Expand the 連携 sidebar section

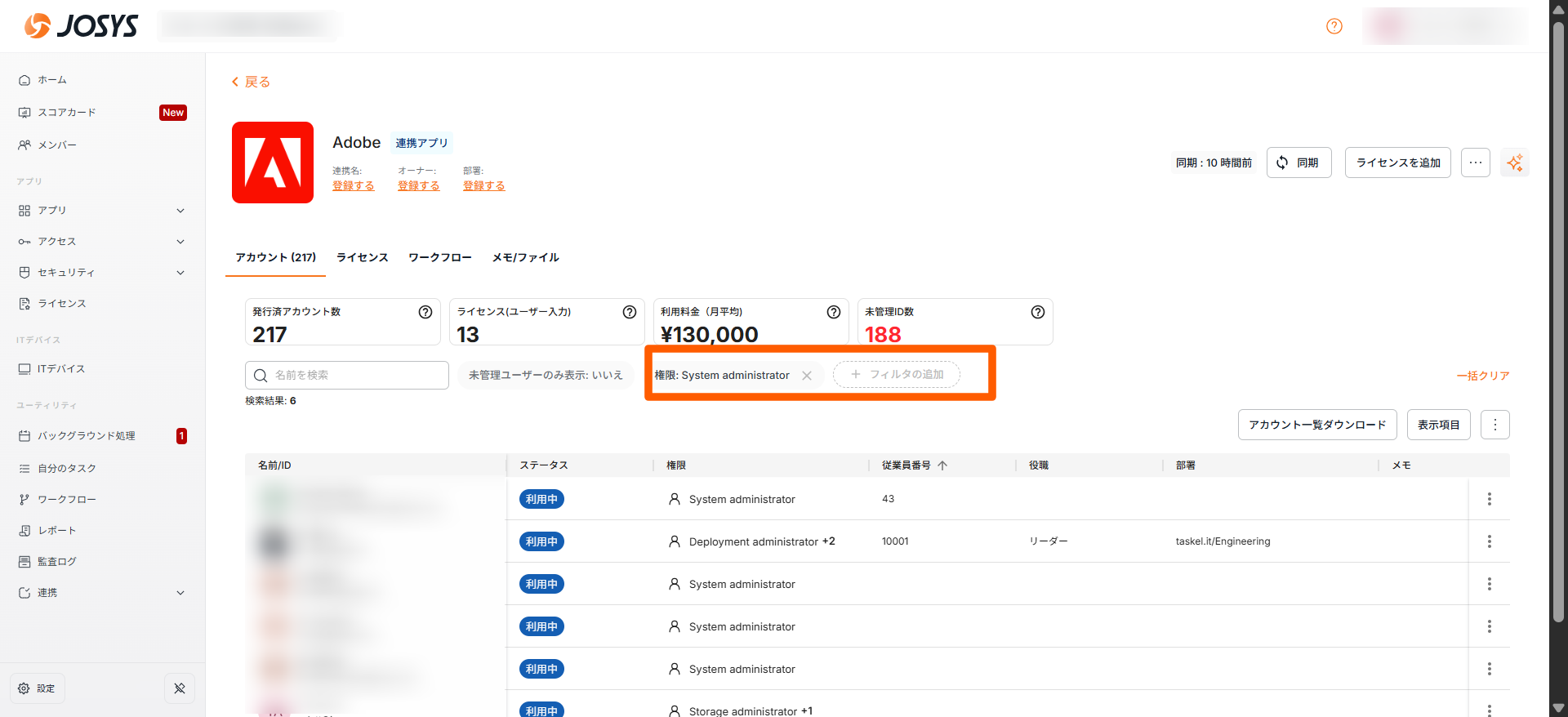[x=102, y=592]
